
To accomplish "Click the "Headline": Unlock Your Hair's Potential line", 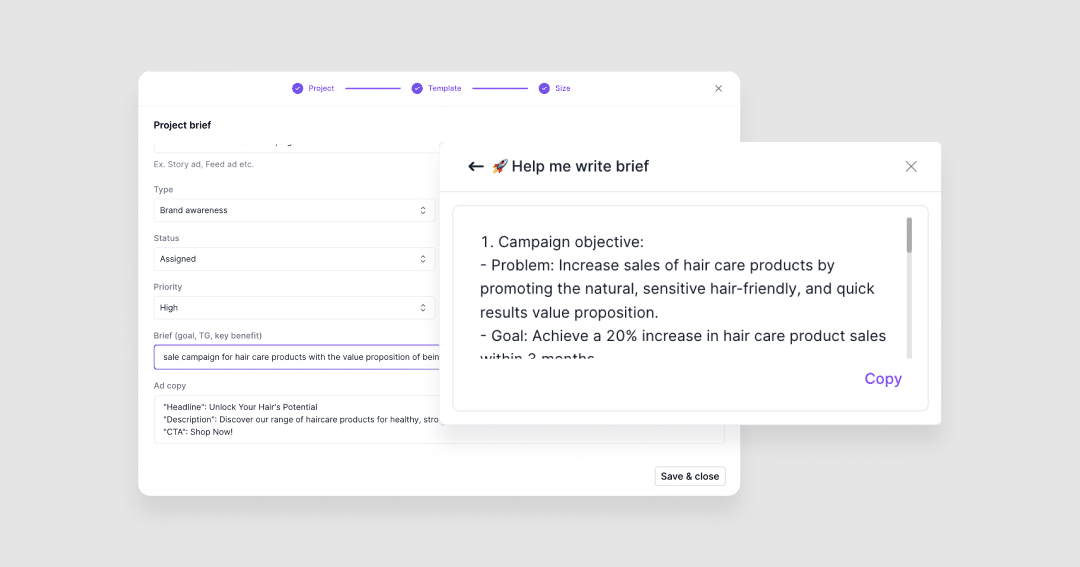I will pyautogui.click(x=240, y=407).
